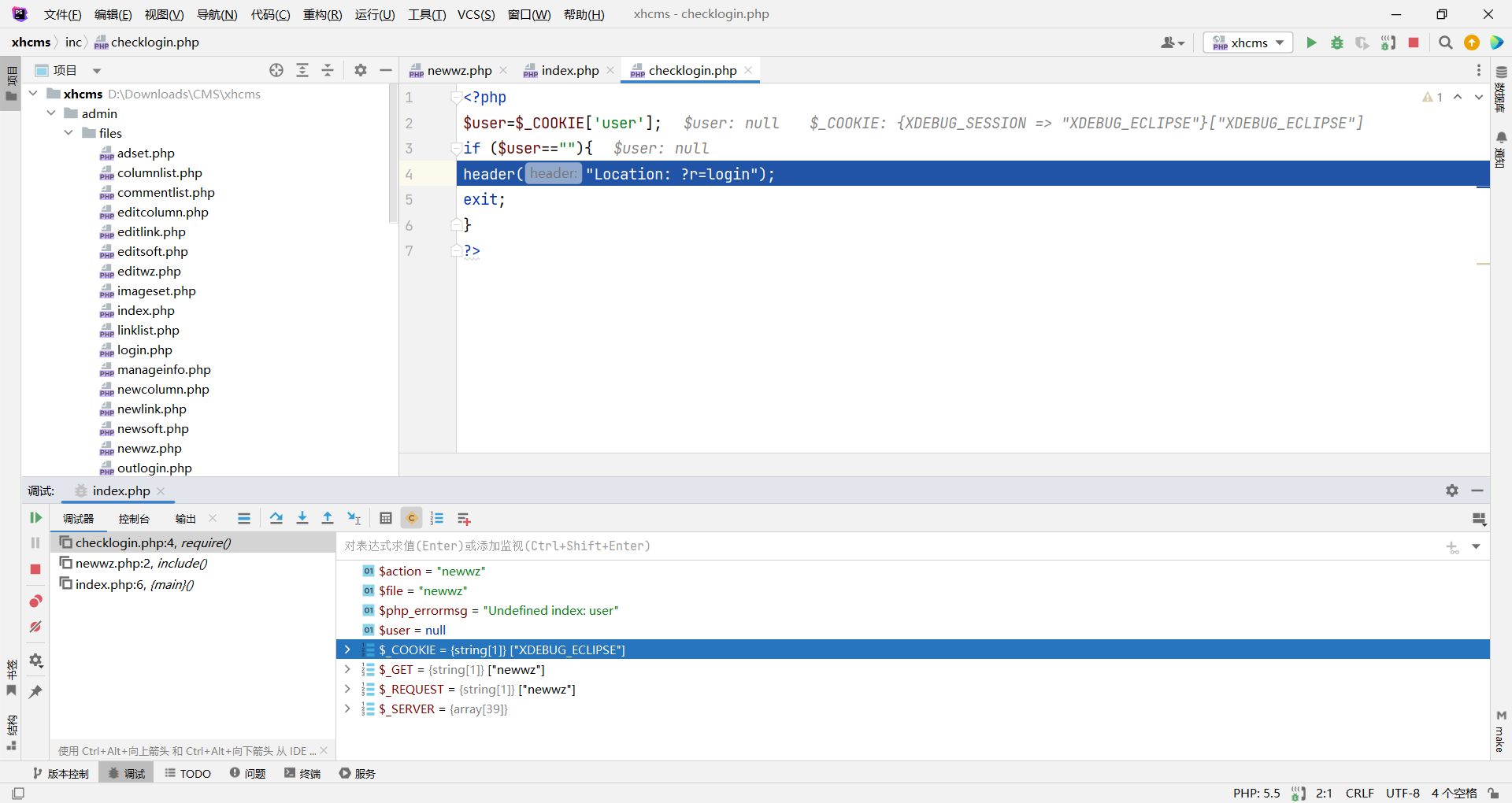1512x803 pixels.
Task: Click the add-method-to-skip-list icon
Action: (464, 519)
